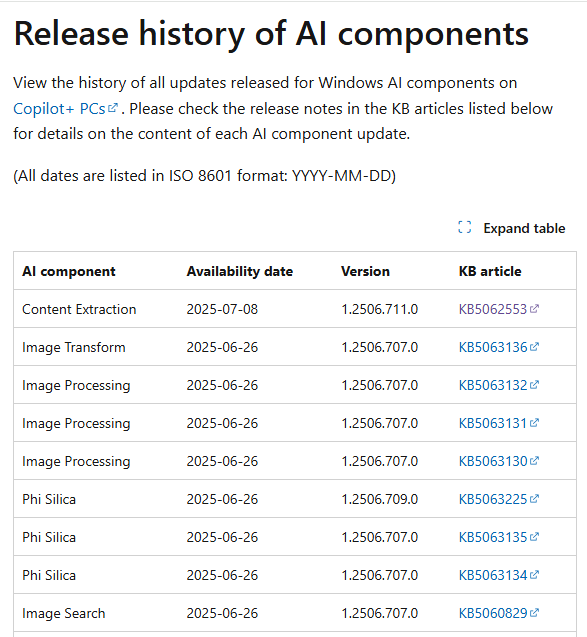Click the ISO 8601 date format note

[x=204, y=176]
